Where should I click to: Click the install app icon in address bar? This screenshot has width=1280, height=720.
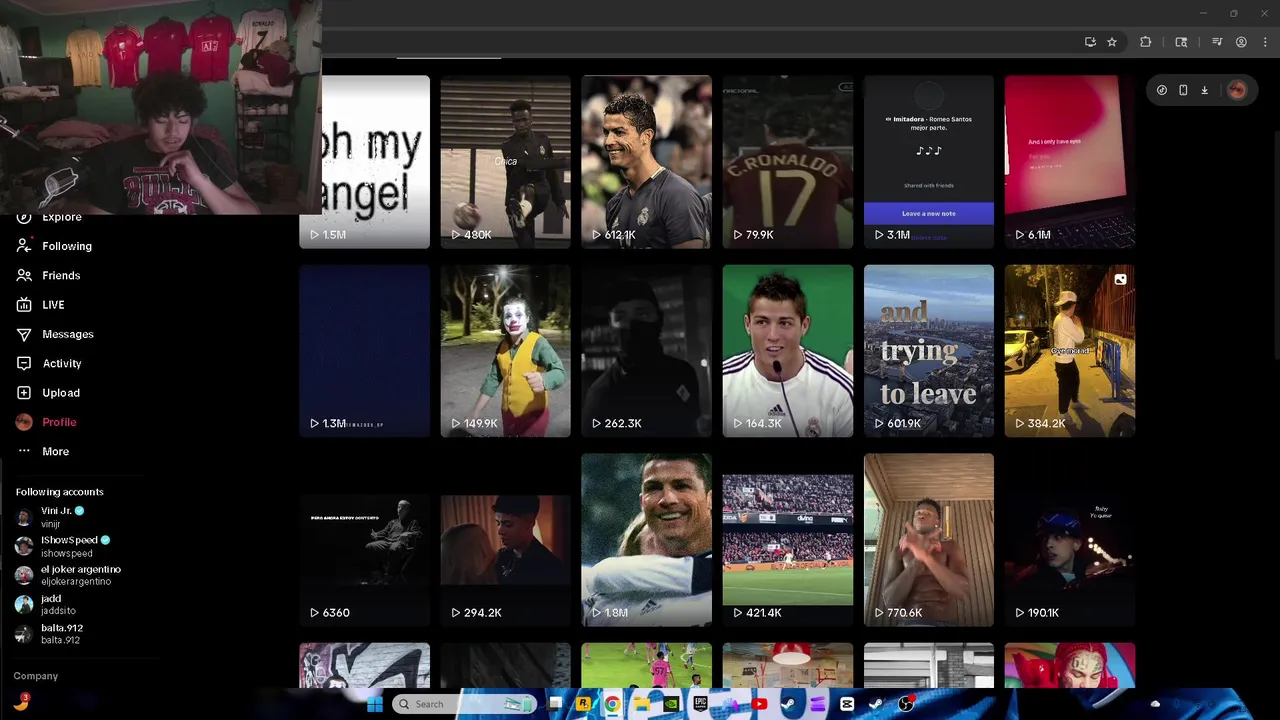pyautogui.click(x=1090, y=42)
